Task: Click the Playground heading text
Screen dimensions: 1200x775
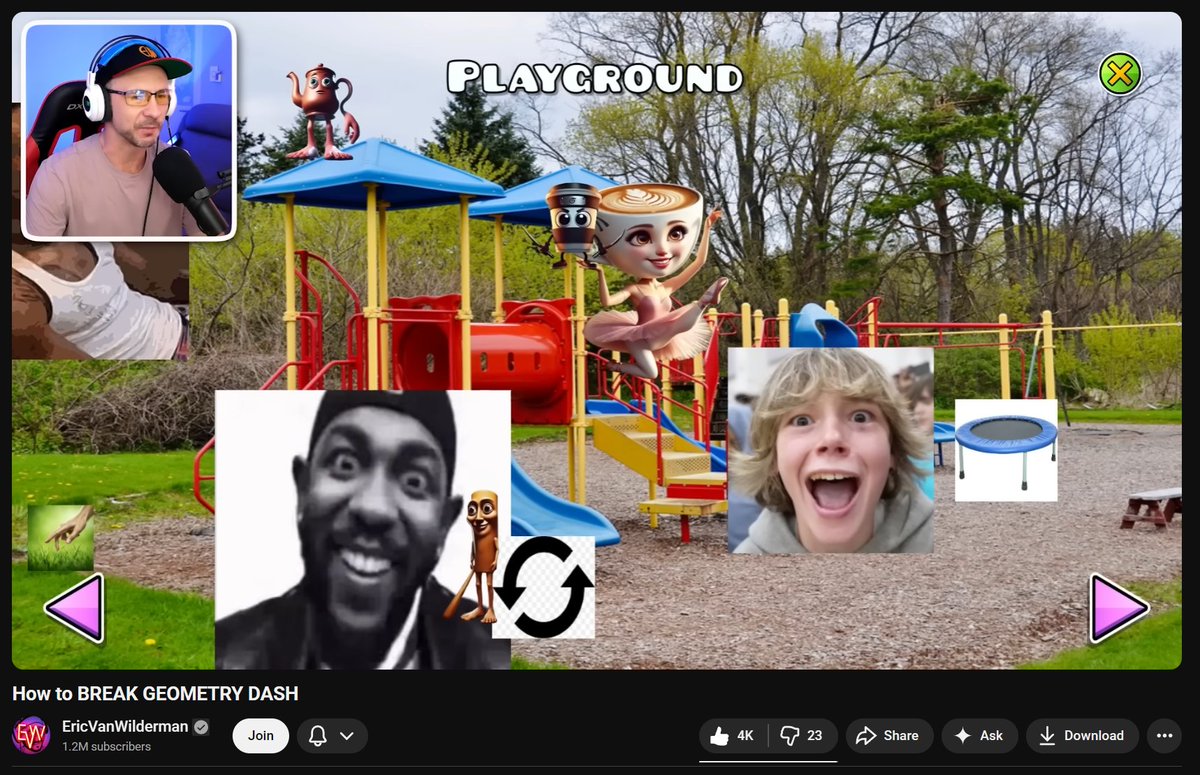Action: click(595, 77)
